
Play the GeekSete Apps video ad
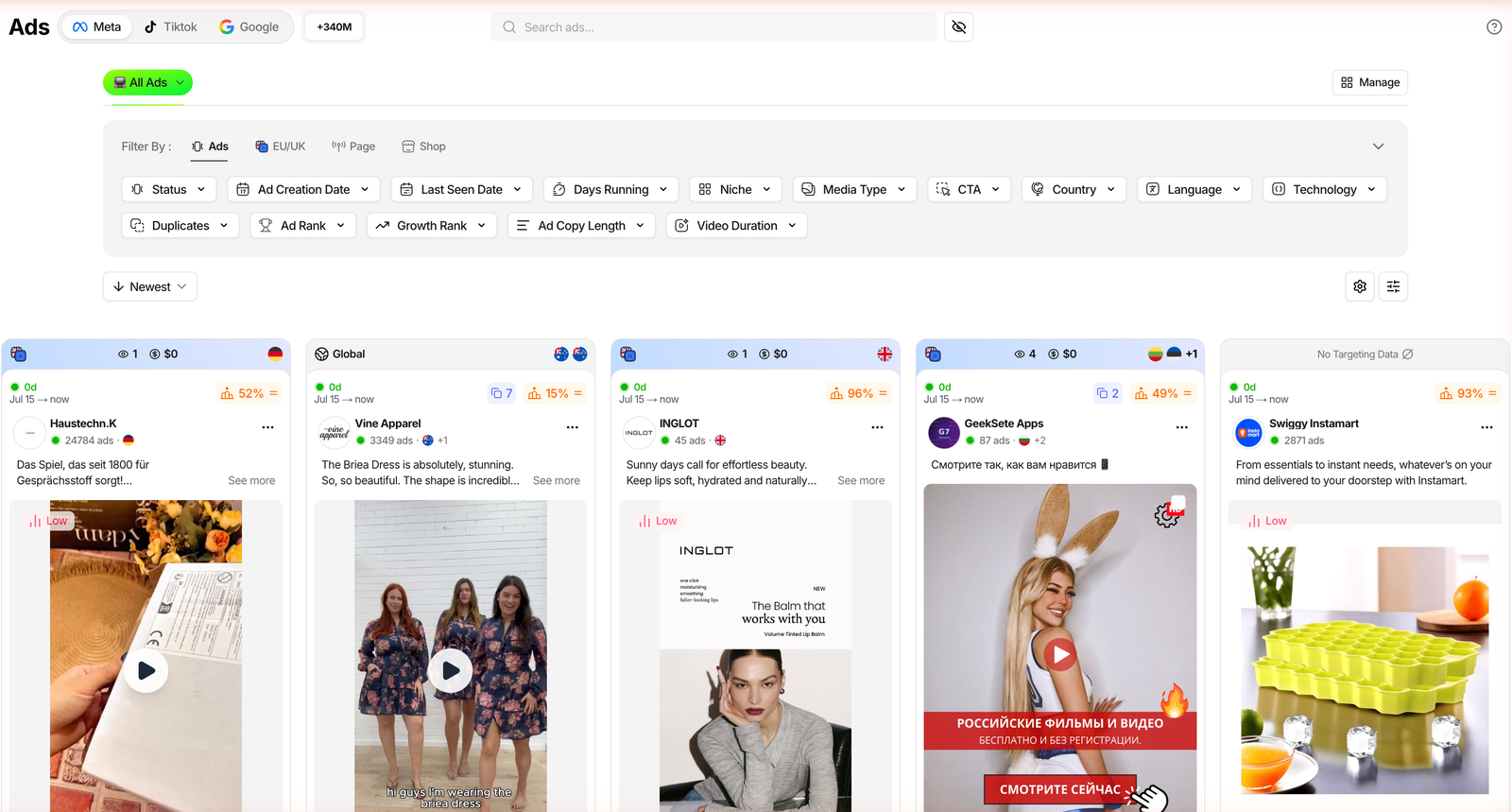(x=1060, y=654)
